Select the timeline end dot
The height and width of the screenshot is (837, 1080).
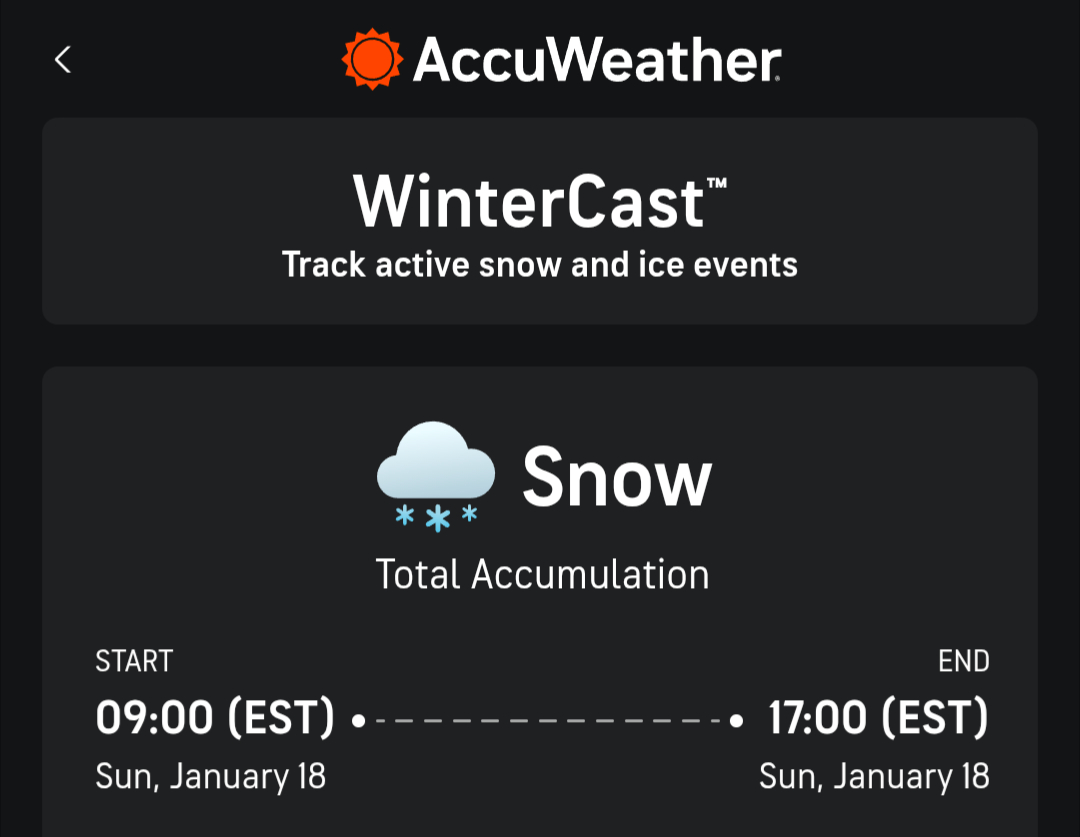736,719
